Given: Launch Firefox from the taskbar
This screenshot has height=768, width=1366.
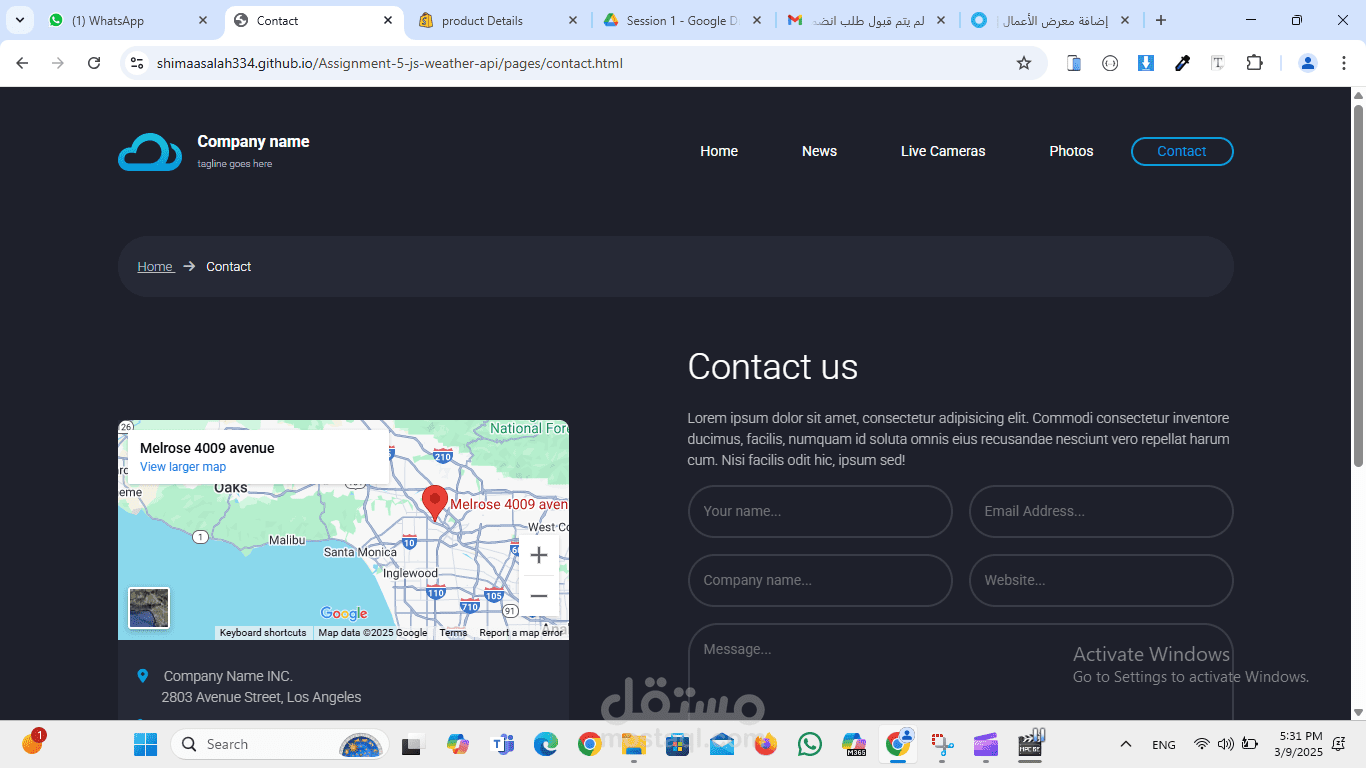Looking at the screenshot, I should tap(766, 744).
